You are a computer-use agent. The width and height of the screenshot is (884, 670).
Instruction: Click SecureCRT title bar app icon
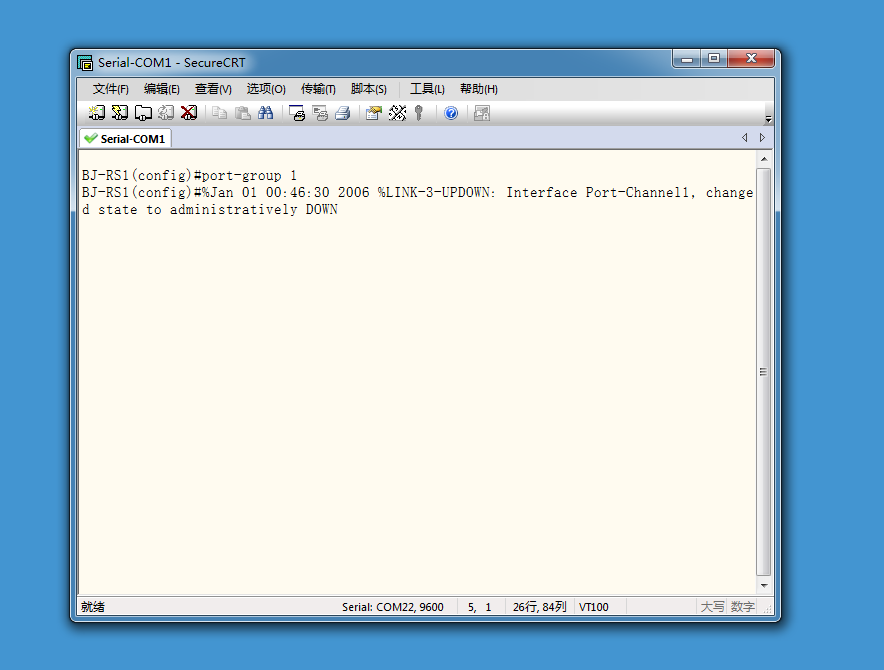pyautogui.click(x=85, y=63)
